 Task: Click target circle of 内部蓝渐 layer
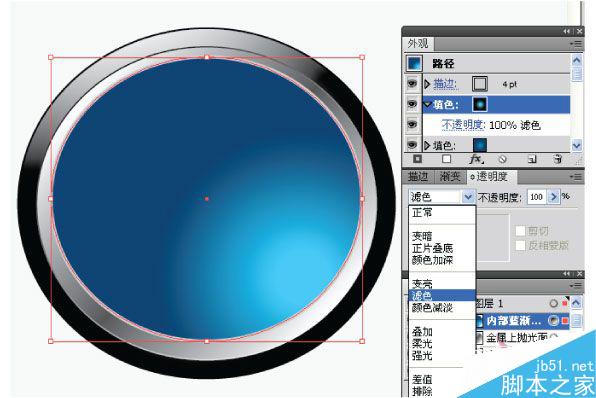coord(553,321)
